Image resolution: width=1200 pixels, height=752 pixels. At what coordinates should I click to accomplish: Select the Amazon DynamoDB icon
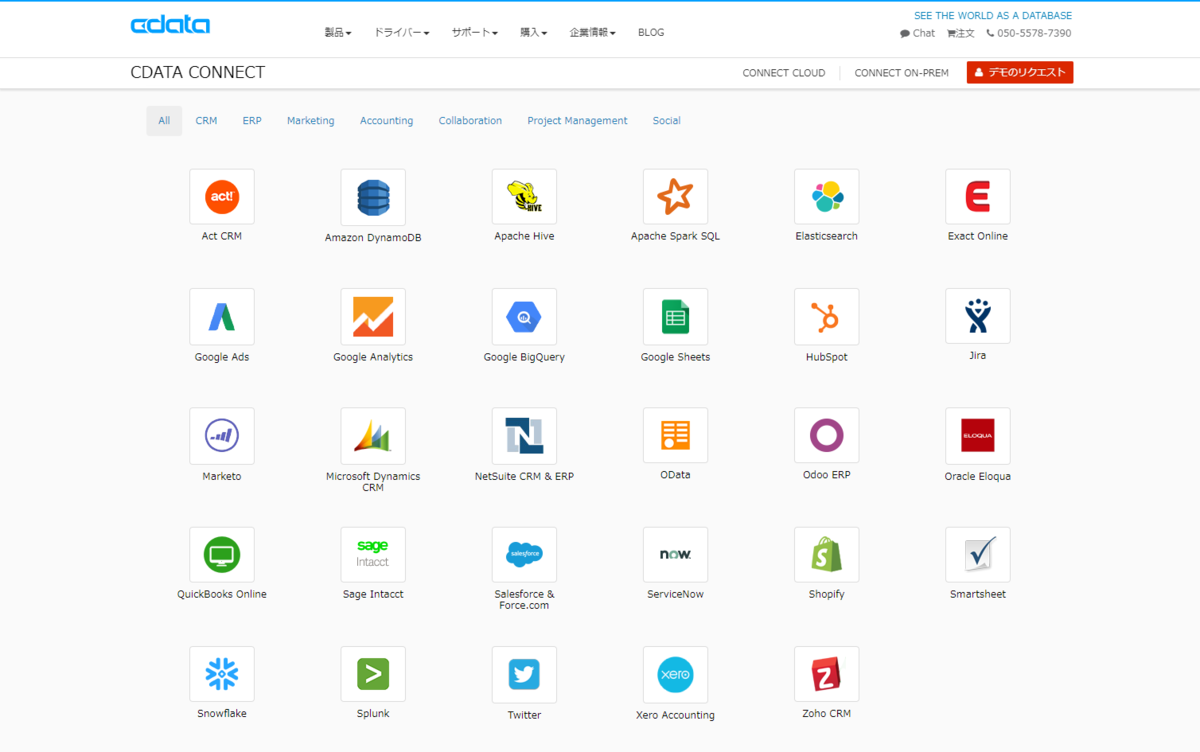[373, 197]
